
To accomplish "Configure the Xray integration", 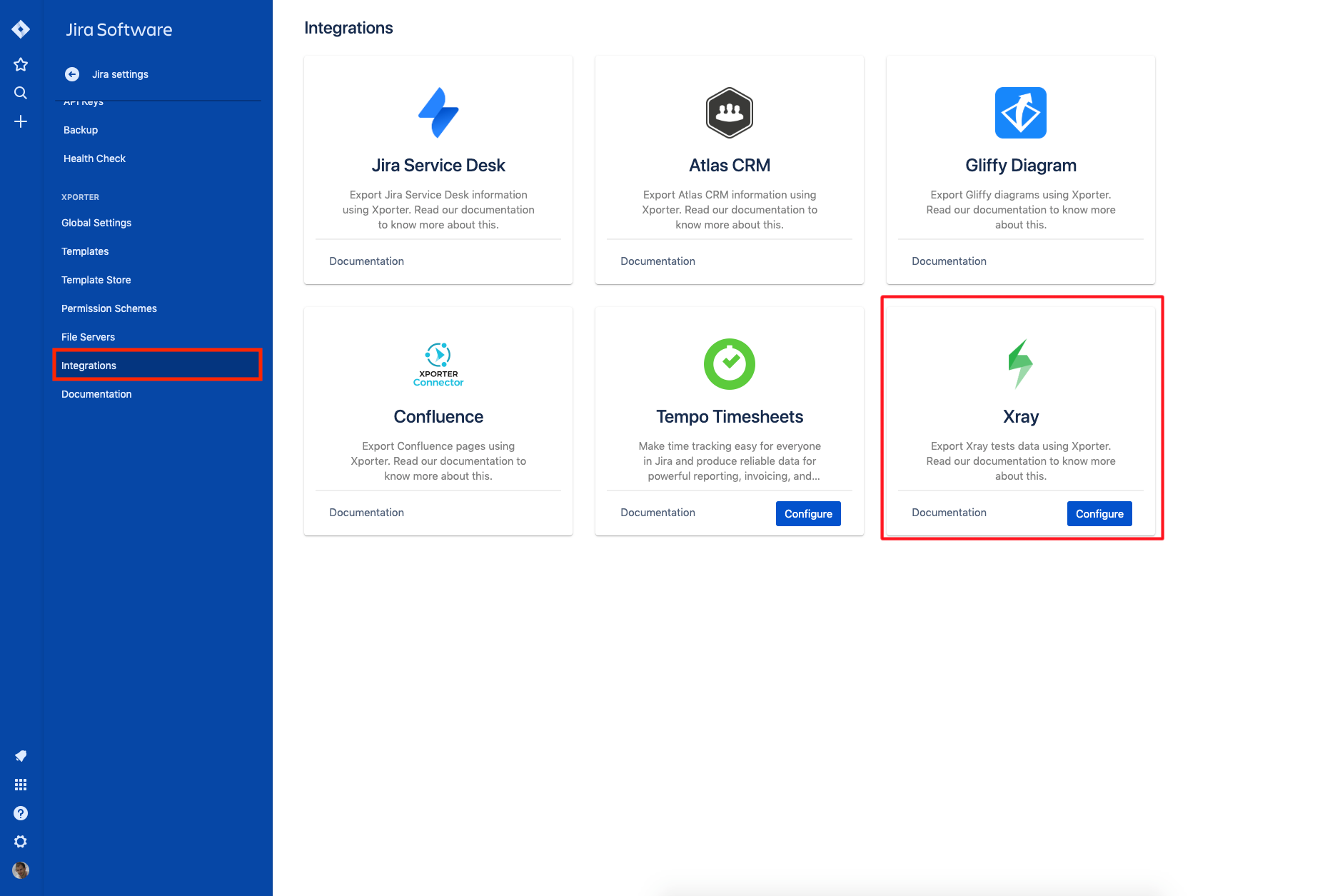I will pyautogui.click(x=1099, y=514).
